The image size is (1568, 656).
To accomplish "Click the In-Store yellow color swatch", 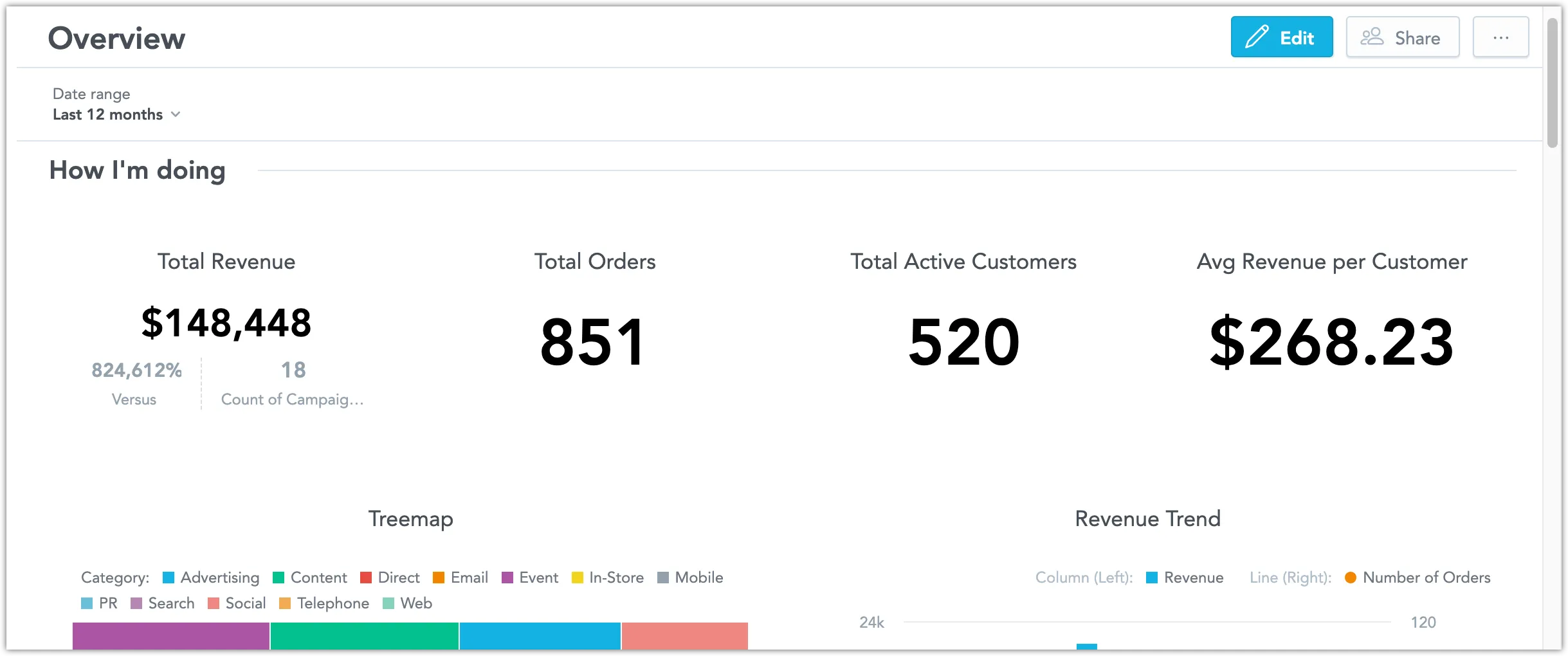I will pos(576,578).
